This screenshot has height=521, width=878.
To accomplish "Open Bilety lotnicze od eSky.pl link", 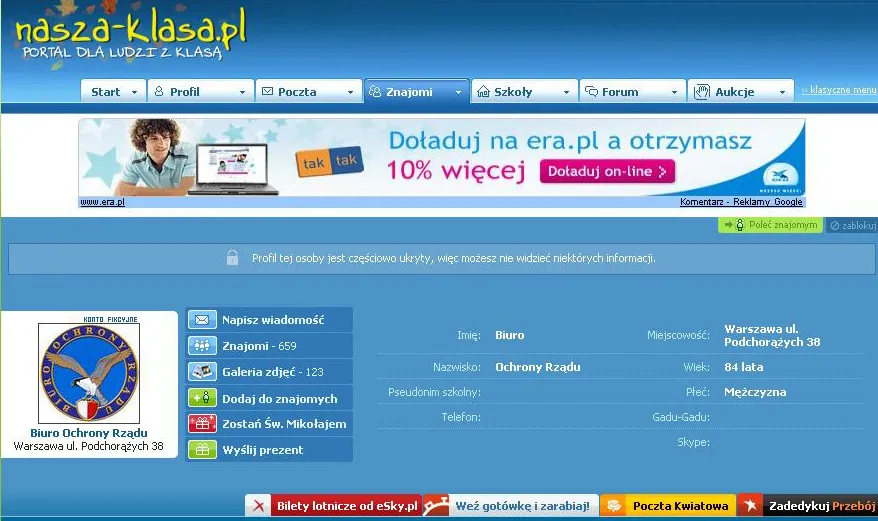I will tap(347, 506).
